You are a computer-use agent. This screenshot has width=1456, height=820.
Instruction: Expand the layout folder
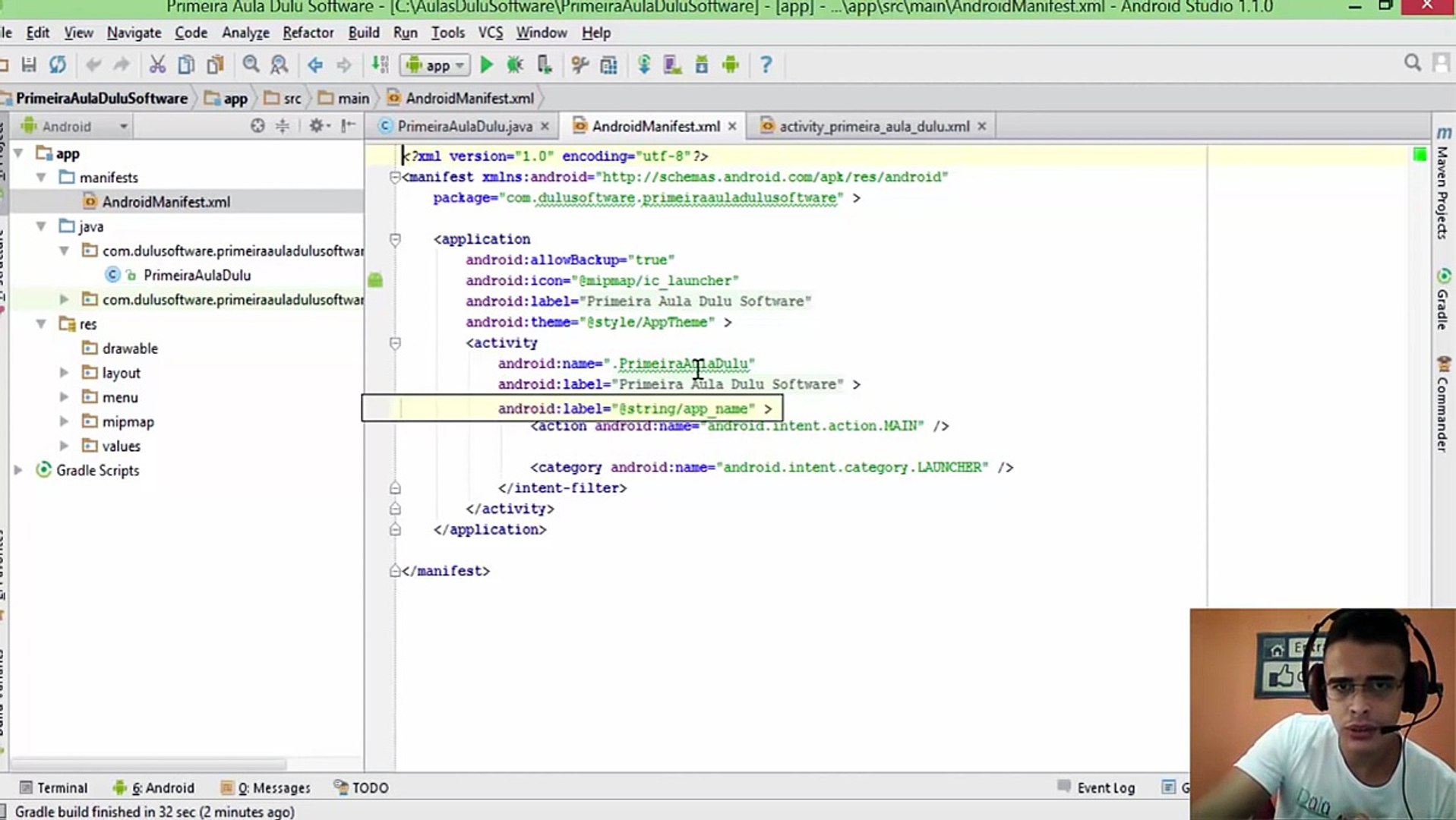click(x=65, y=373)
